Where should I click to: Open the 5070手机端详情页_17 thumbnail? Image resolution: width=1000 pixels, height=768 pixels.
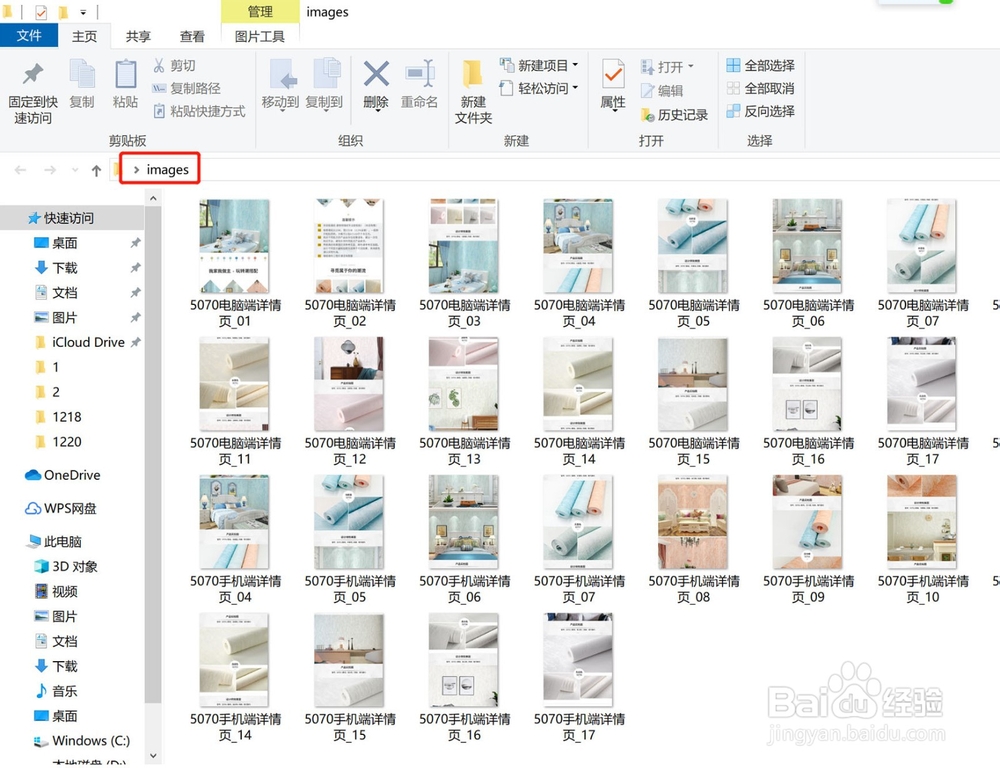click(x=577, y=657)
